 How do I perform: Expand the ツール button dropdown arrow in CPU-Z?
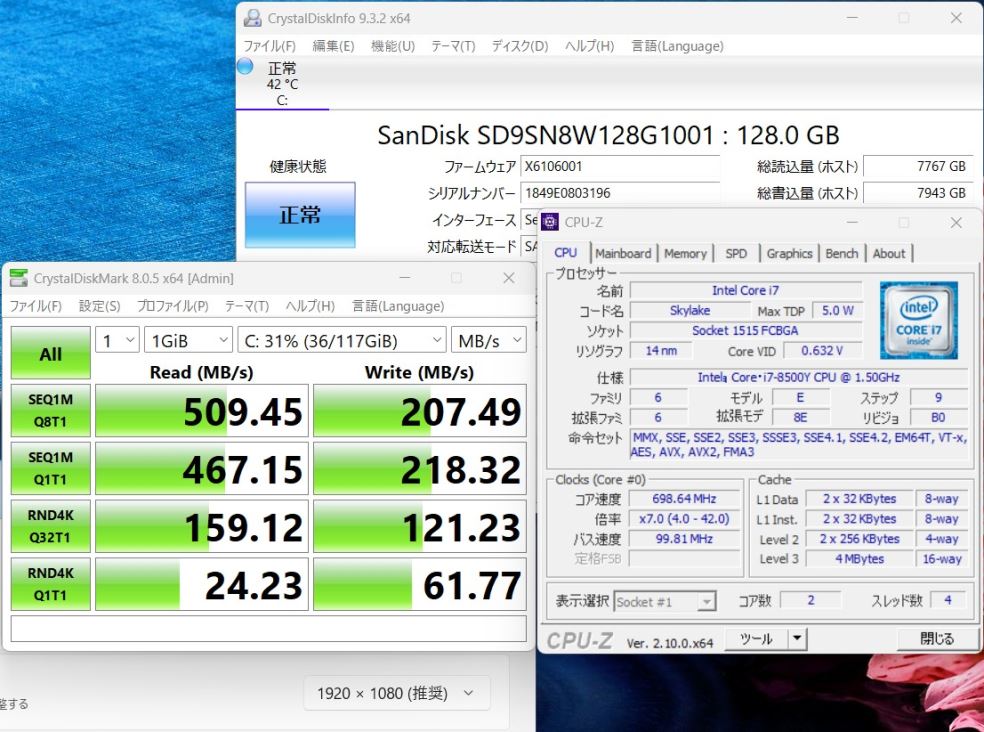[797, 639]
